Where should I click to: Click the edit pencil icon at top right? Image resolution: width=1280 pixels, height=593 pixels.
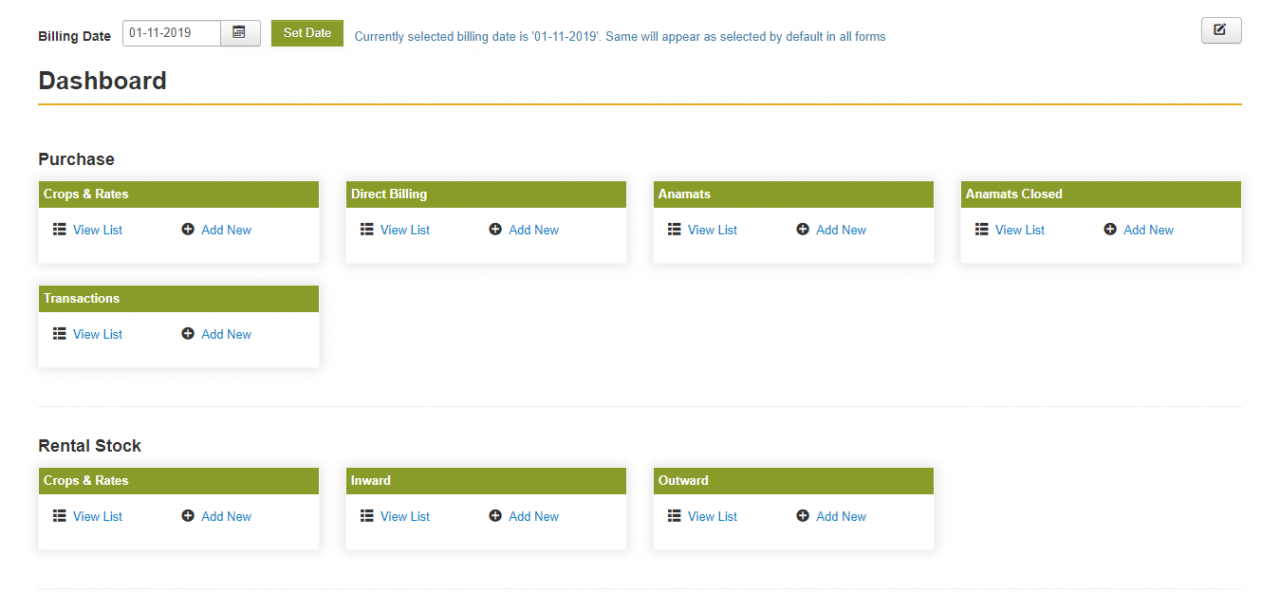click(1220, 30)
